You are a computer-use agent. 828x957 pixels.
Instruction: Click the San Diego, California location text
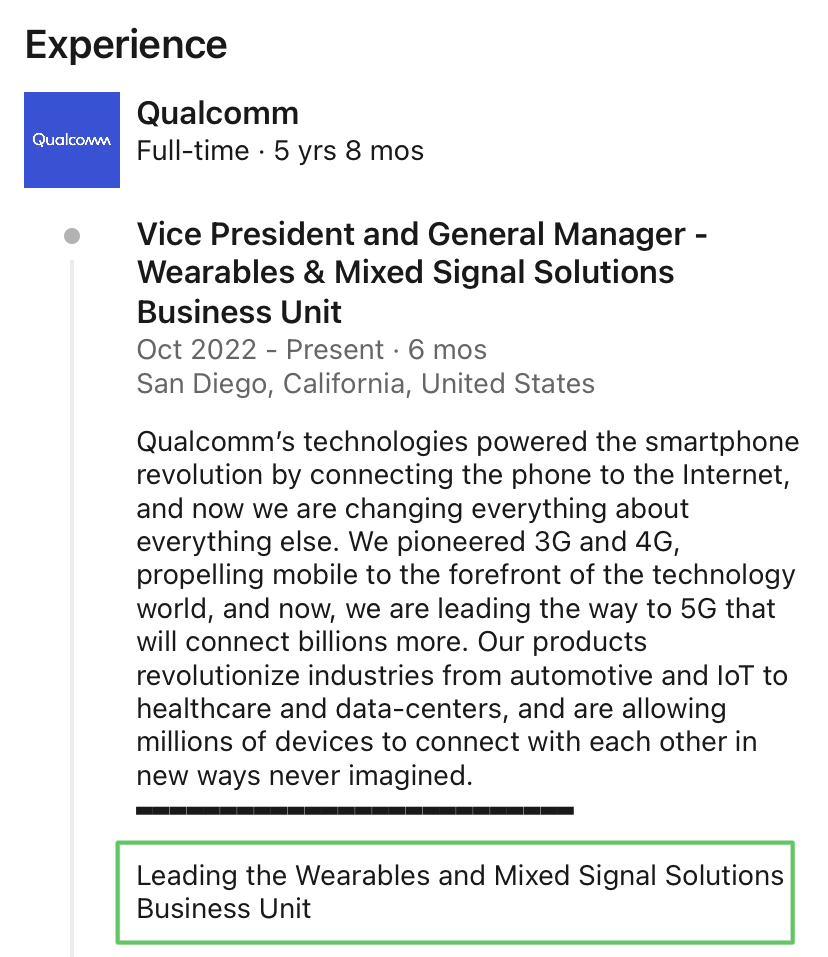tap(365, 383)
